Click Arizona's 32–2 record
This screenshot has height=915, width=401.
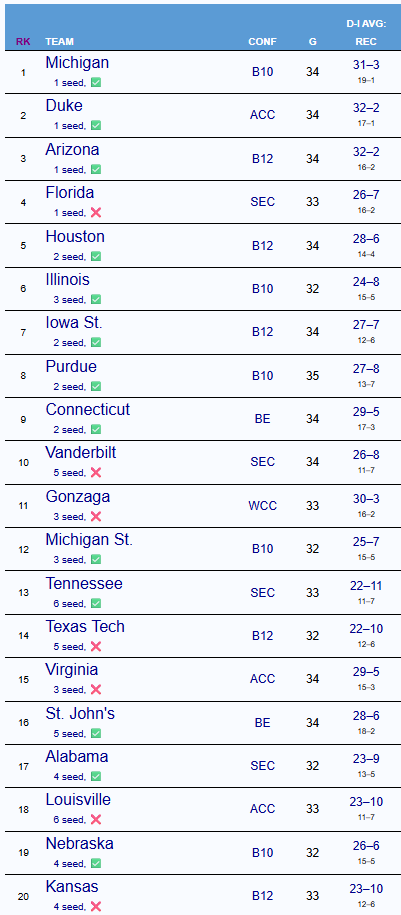tap(366, 152)
